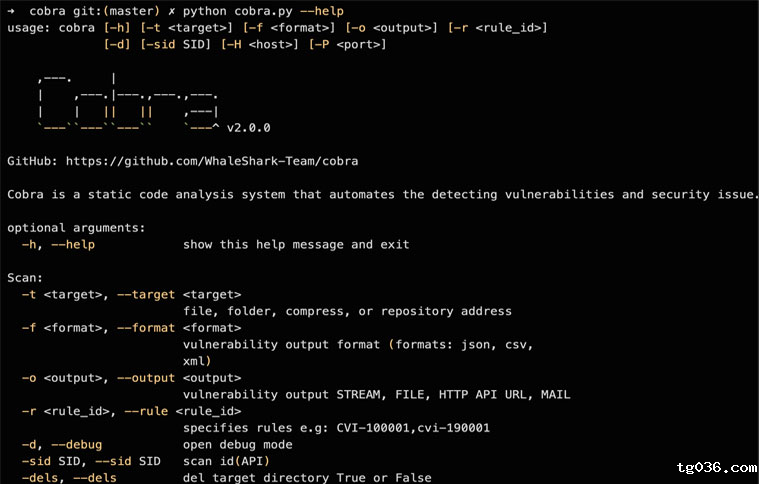Click the 'optional arguments:' heading
The image size is (759, 484).
76,228
